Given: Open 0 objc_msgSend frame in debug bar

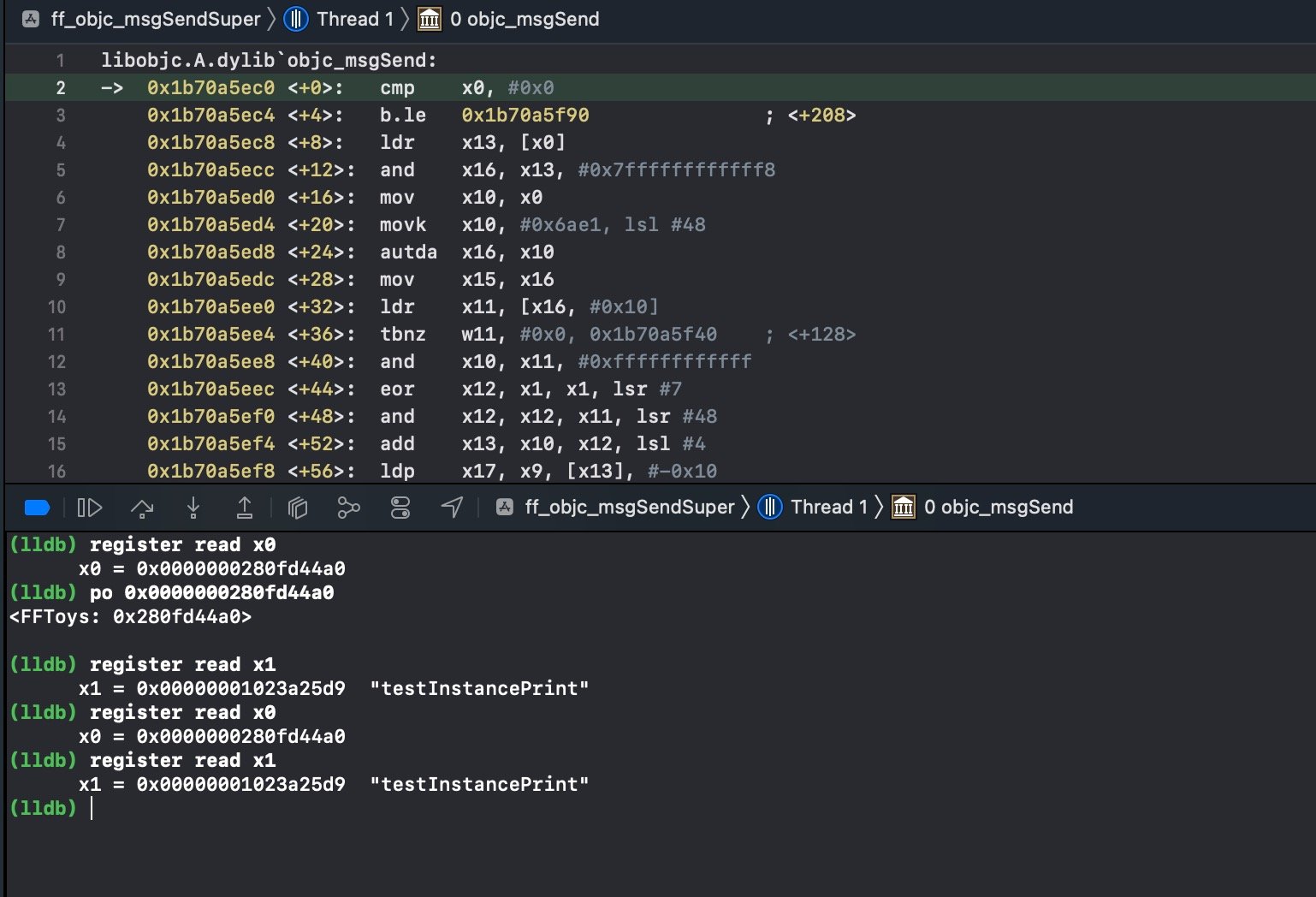Looking at the screenshot, I should click(999, 507).
